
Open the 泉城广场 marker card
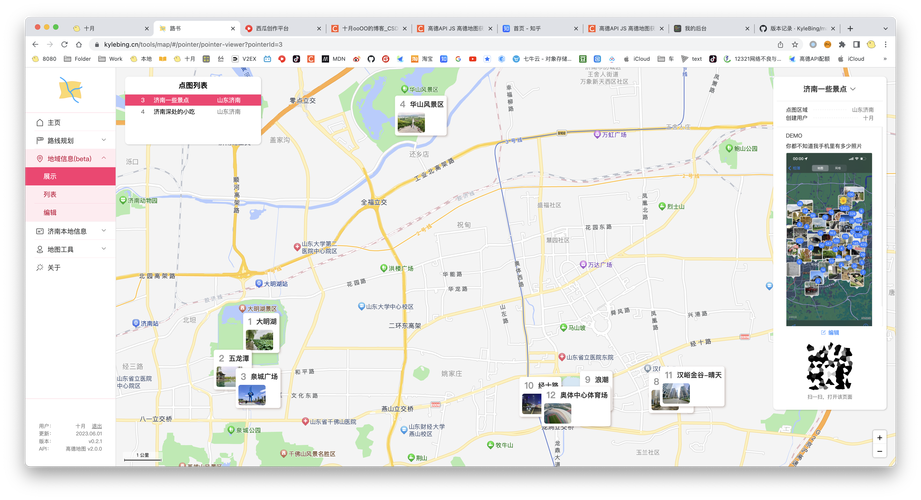(x=258, y=388)
